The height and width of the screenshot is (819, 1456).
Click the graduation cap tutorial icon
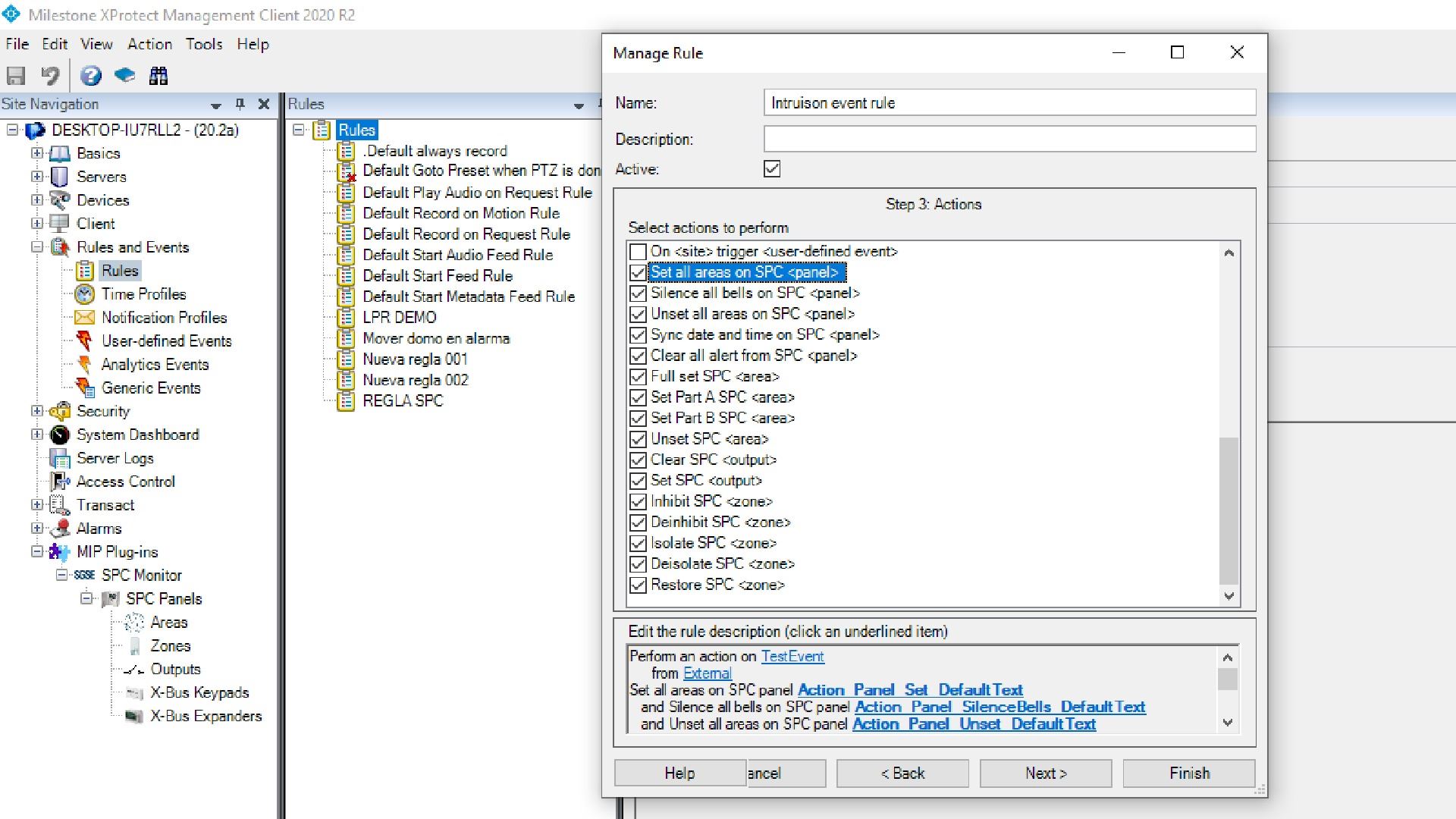coord(124,76)
